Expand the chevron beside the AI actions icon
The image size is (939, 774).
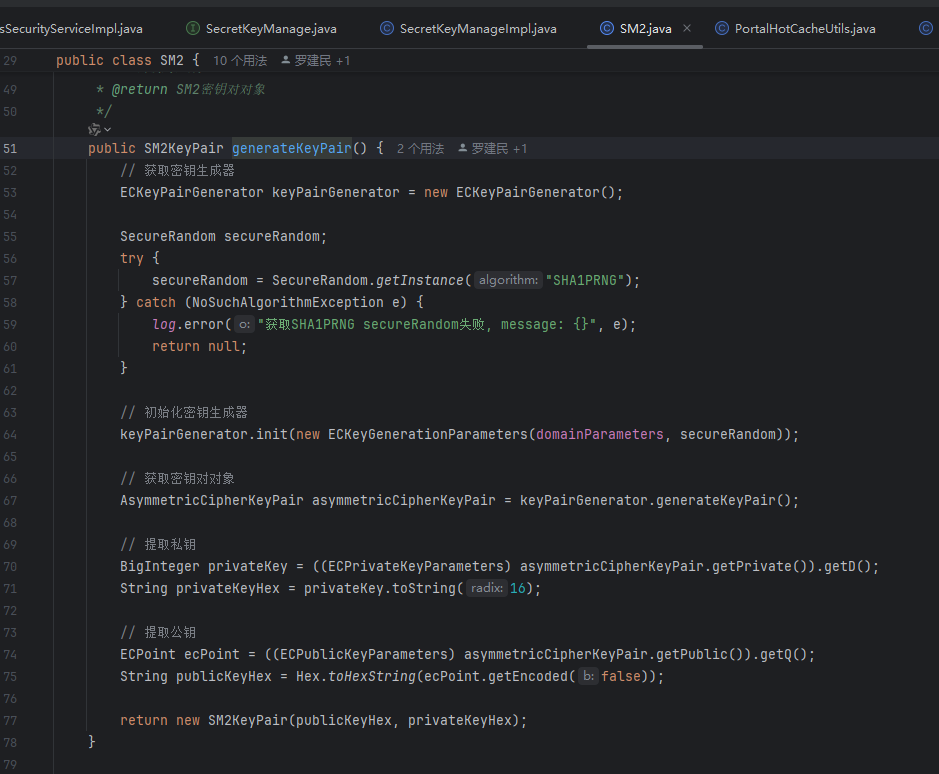coord(107,129)
